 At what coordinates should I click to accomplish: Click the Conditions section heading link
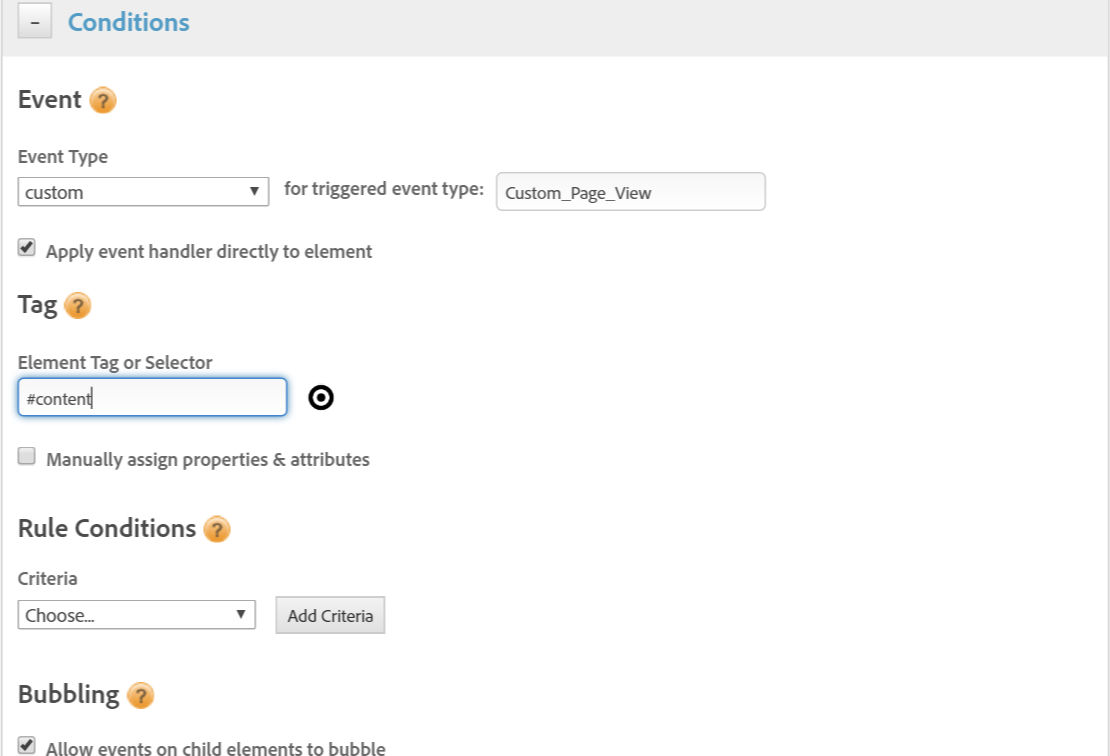tap(128, 22)
